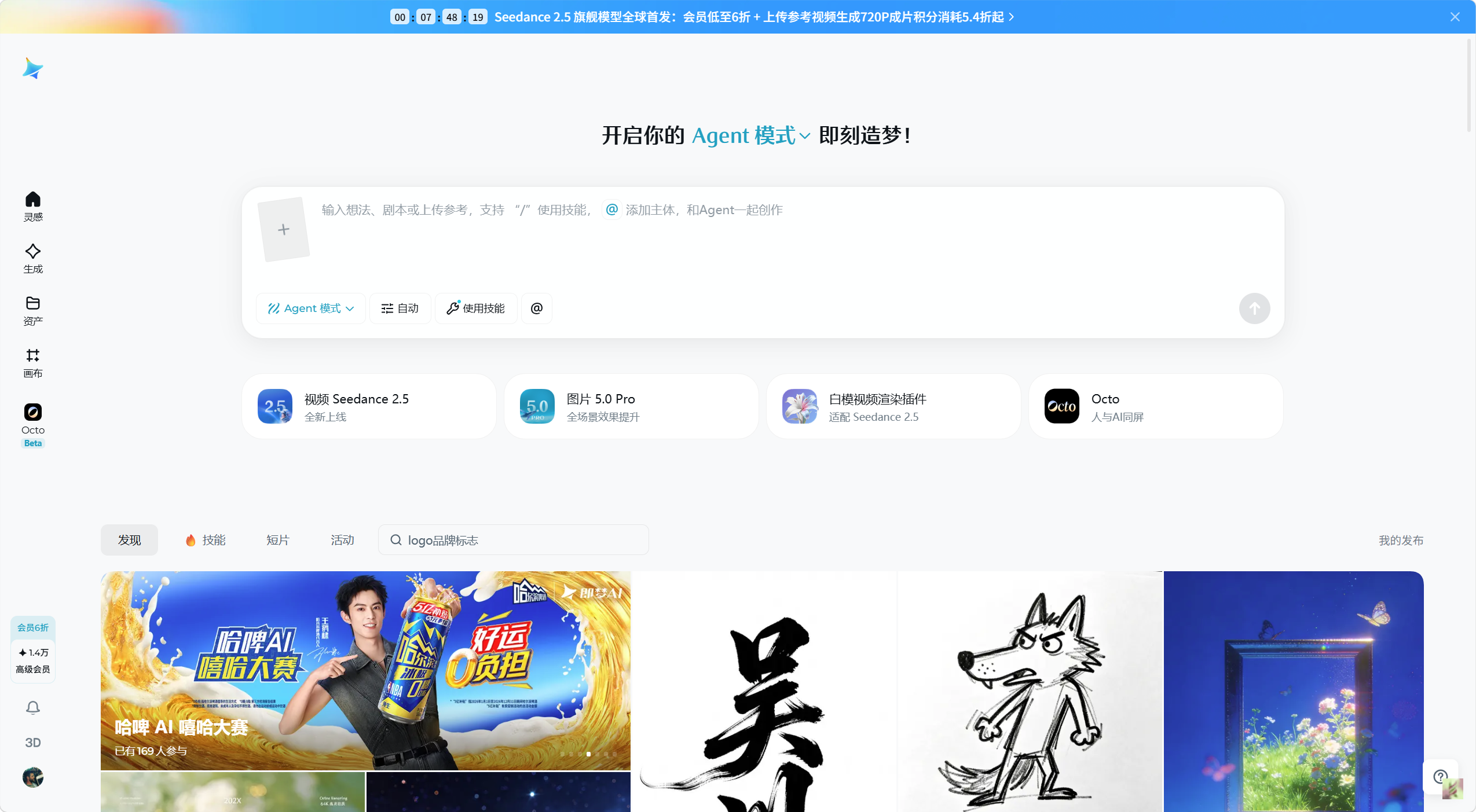The image size is (1476, 812).
Task: Select the 发现 tab
Action: [x=129, y=540]
